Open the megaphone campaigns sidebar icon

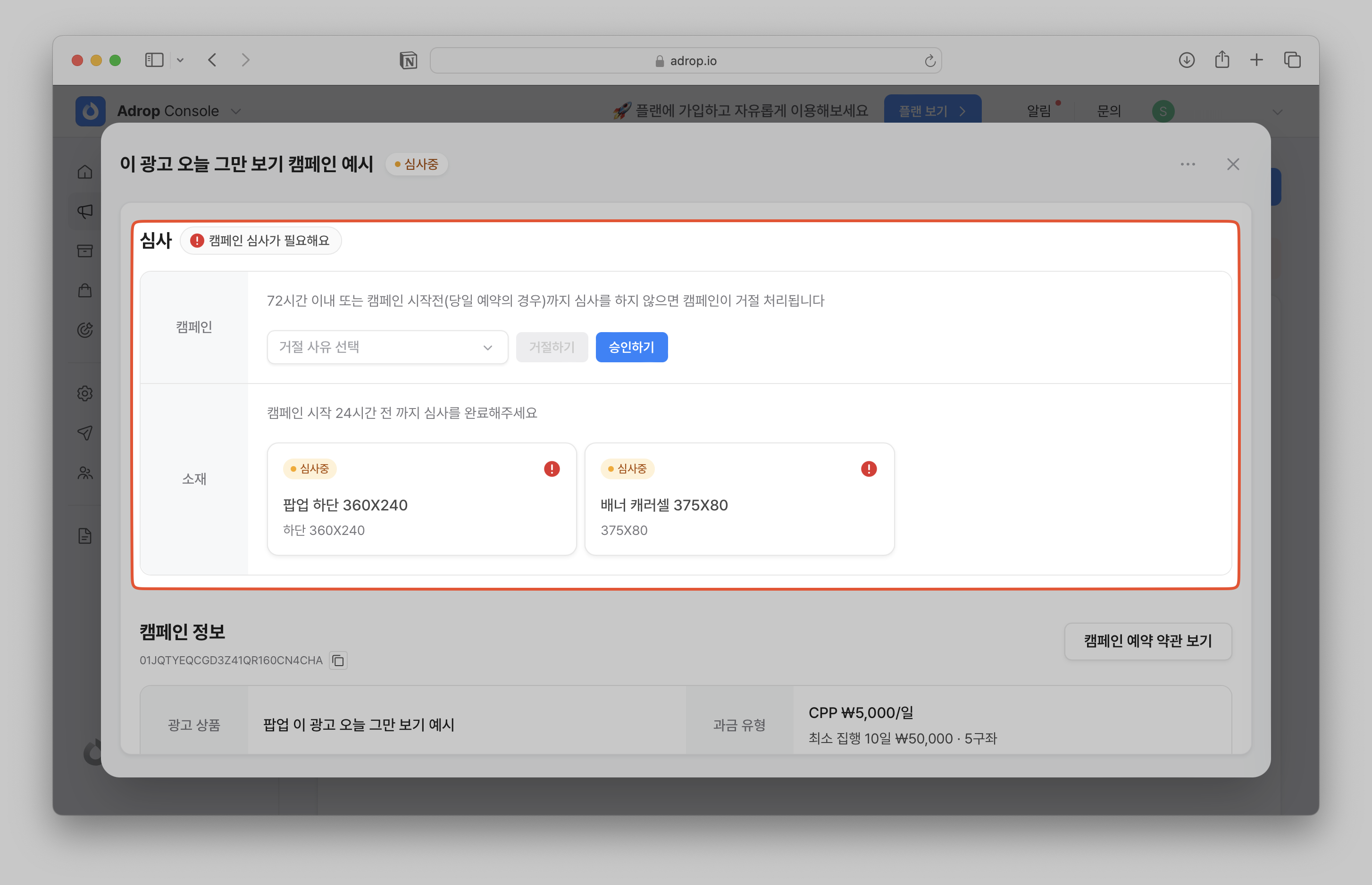85,211
